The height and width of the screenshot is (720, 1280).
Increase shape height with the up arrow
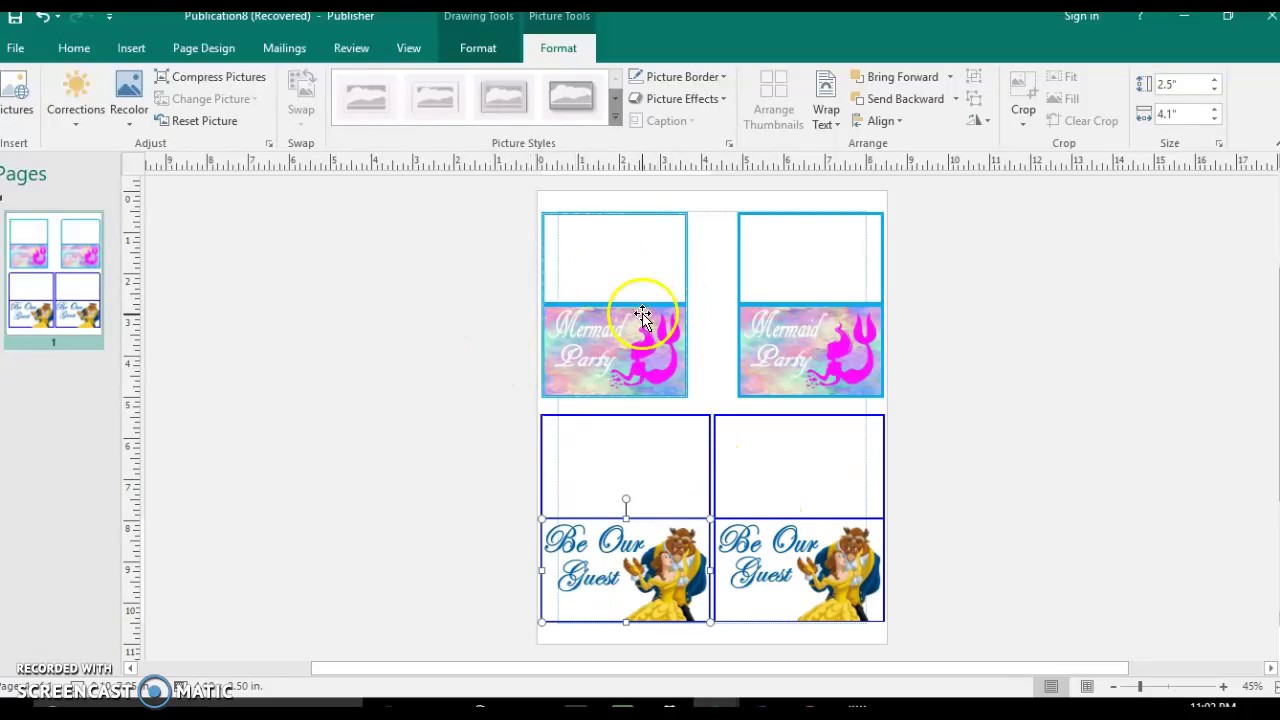click(1214, 80)
